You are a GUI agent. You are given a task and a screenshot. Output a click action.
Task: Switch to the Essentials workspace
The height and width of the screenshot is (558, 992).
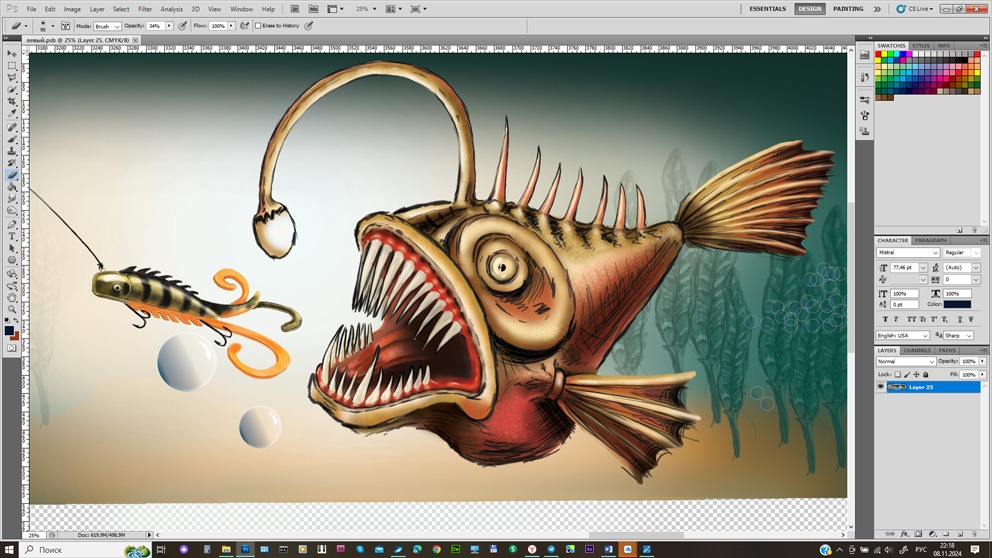click(767, 9)
